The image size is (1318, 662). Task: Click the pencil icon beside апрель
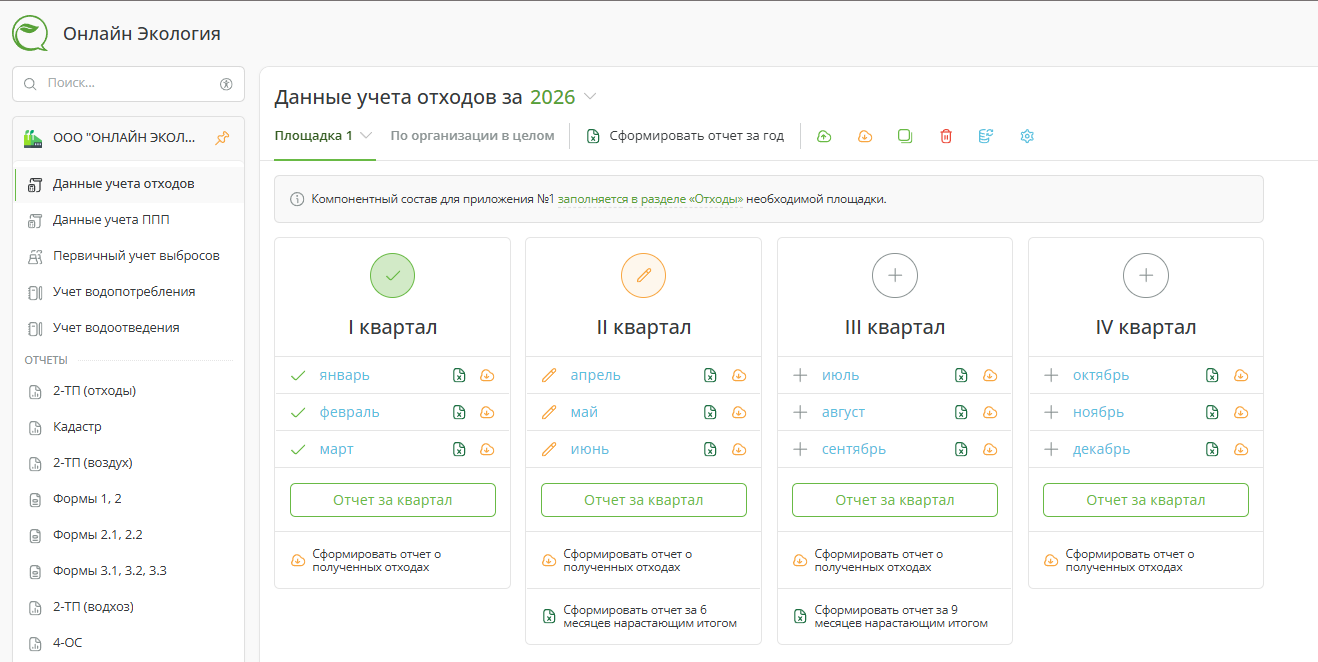click(x=548, y=375)
